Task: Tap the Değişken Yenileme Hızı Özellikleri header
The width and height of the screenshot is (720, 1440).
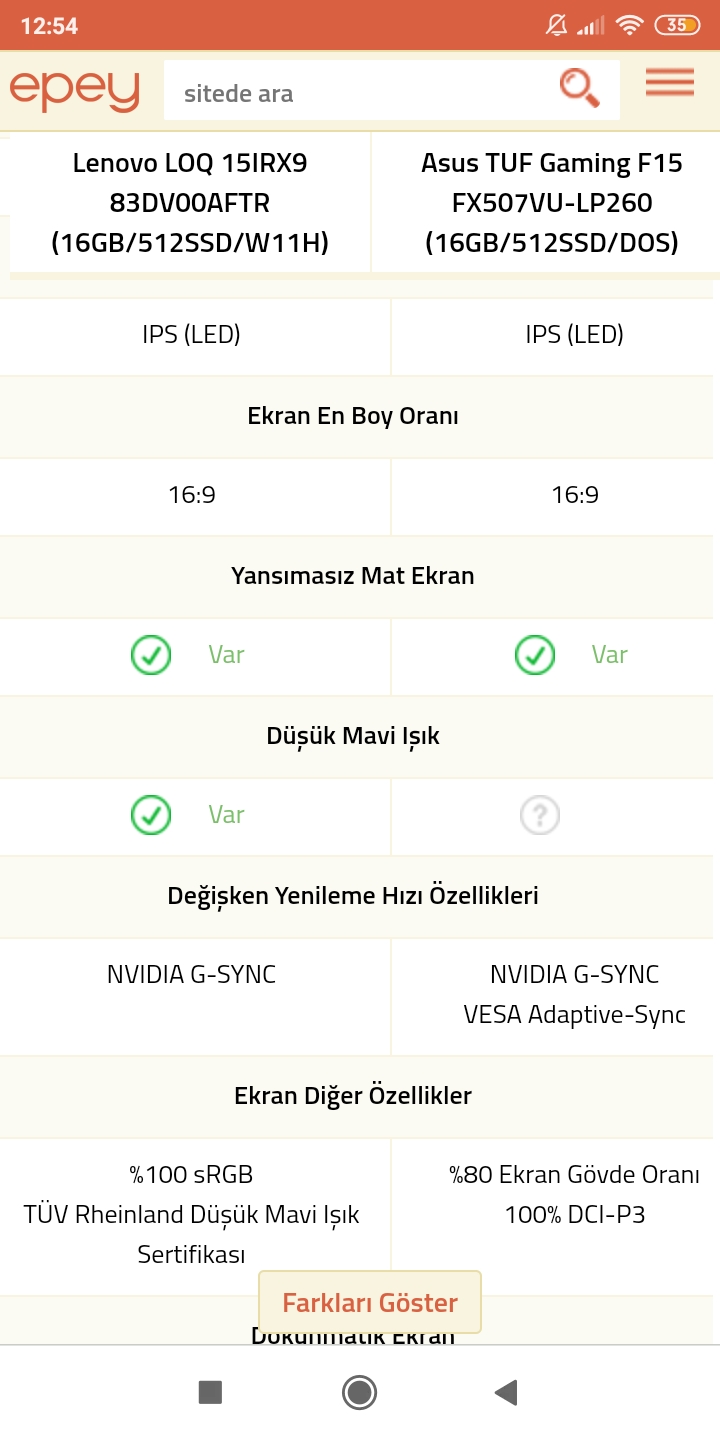Action: click(x=353, y=896)
